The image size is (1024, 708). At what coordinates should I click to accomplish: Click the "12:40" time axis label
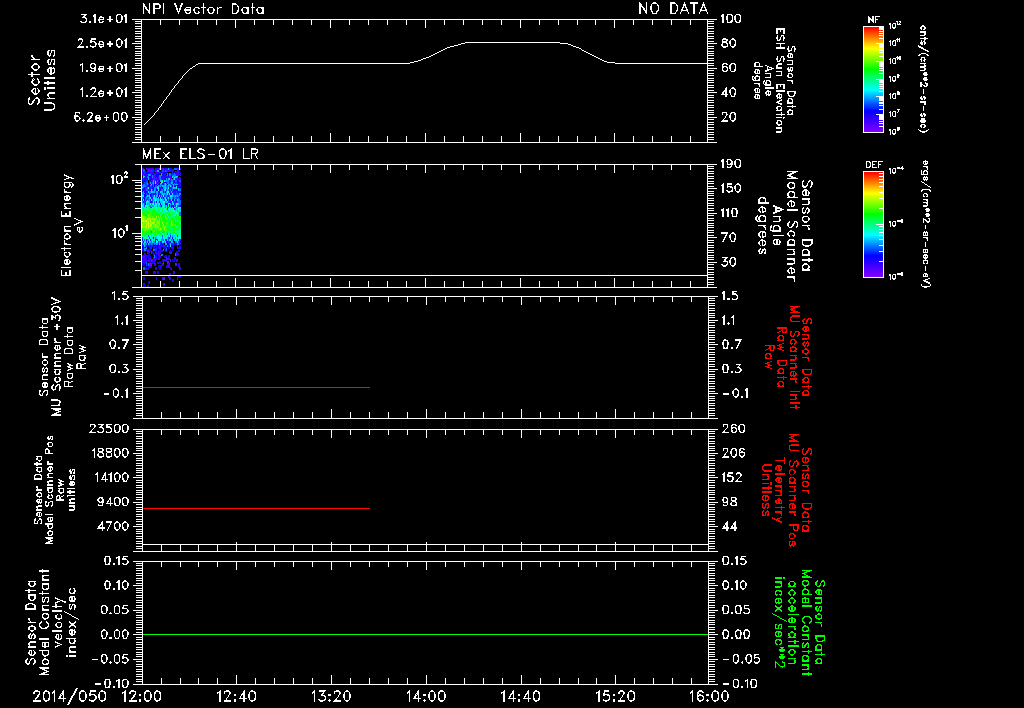pyautogui.click(x=236, y=696)
